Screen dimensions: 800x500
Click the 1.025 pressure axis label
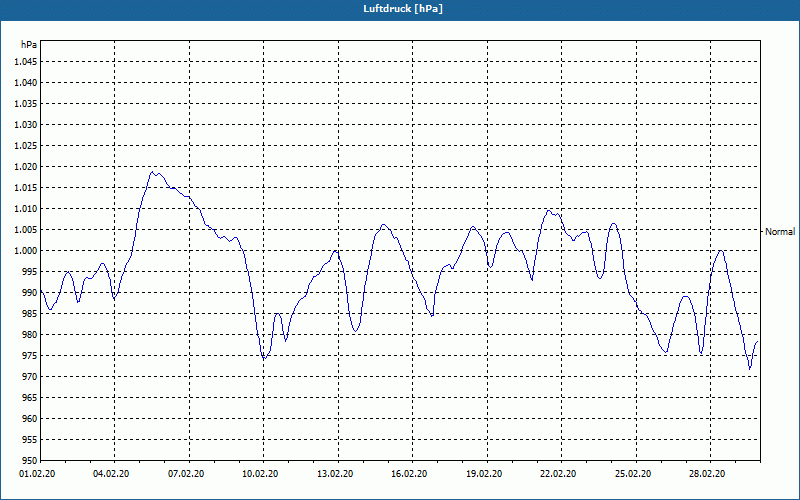pos(26,145)
